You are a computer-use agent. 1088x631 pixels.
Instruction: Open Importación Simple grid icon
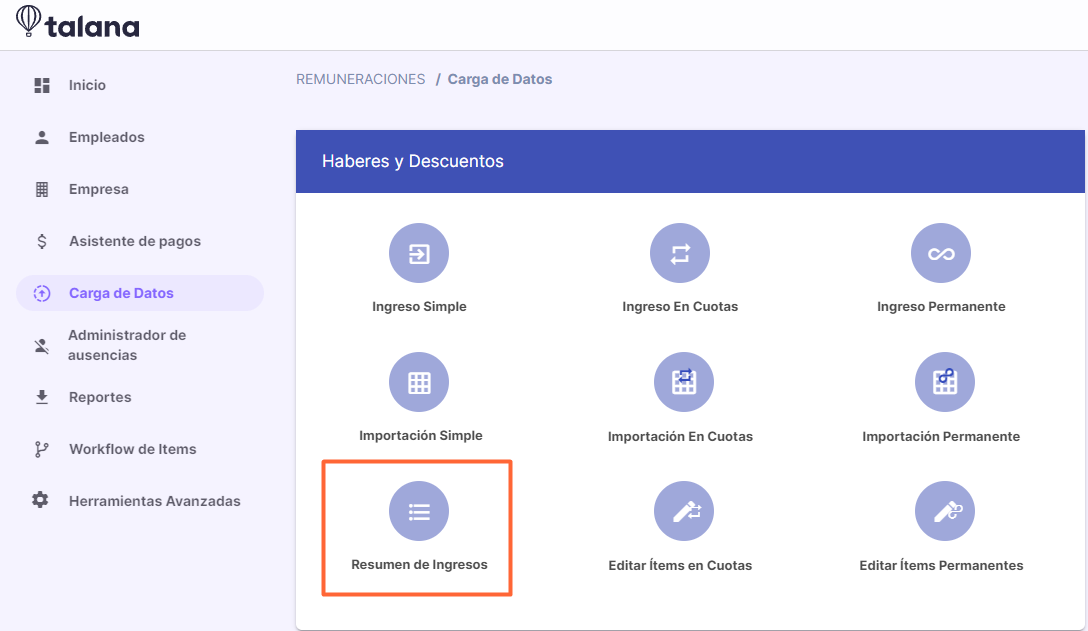coord(419,382)
